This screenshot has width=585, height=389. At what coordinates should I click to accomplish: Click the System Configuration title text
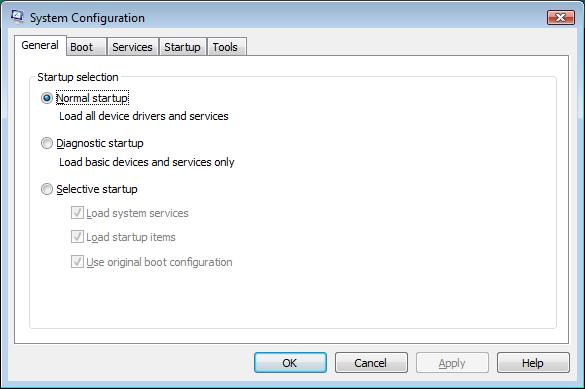tap(87, 18)
